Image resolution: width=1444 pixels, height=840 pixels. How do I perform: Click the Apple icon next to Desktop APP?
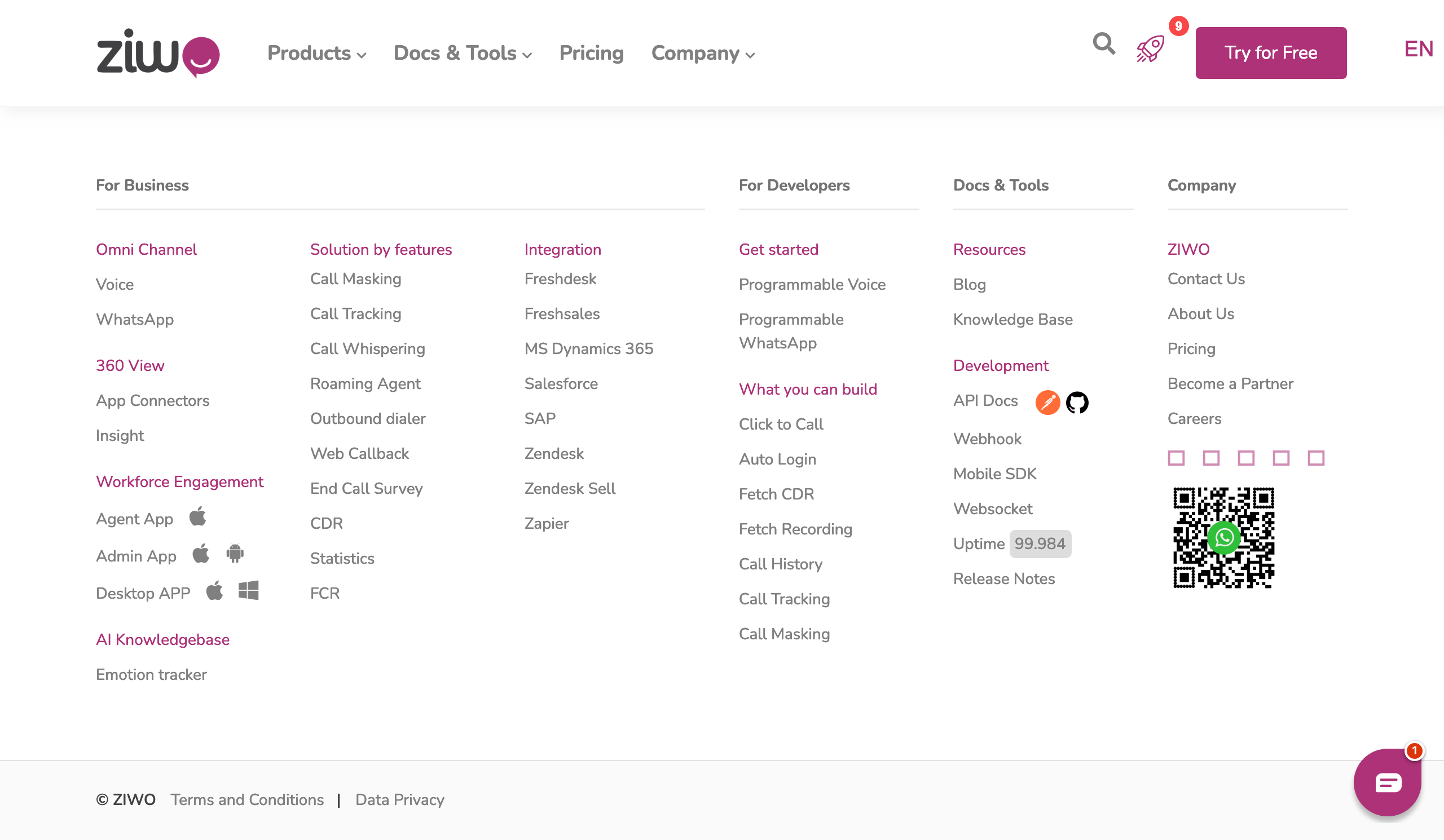coord(214,590)
